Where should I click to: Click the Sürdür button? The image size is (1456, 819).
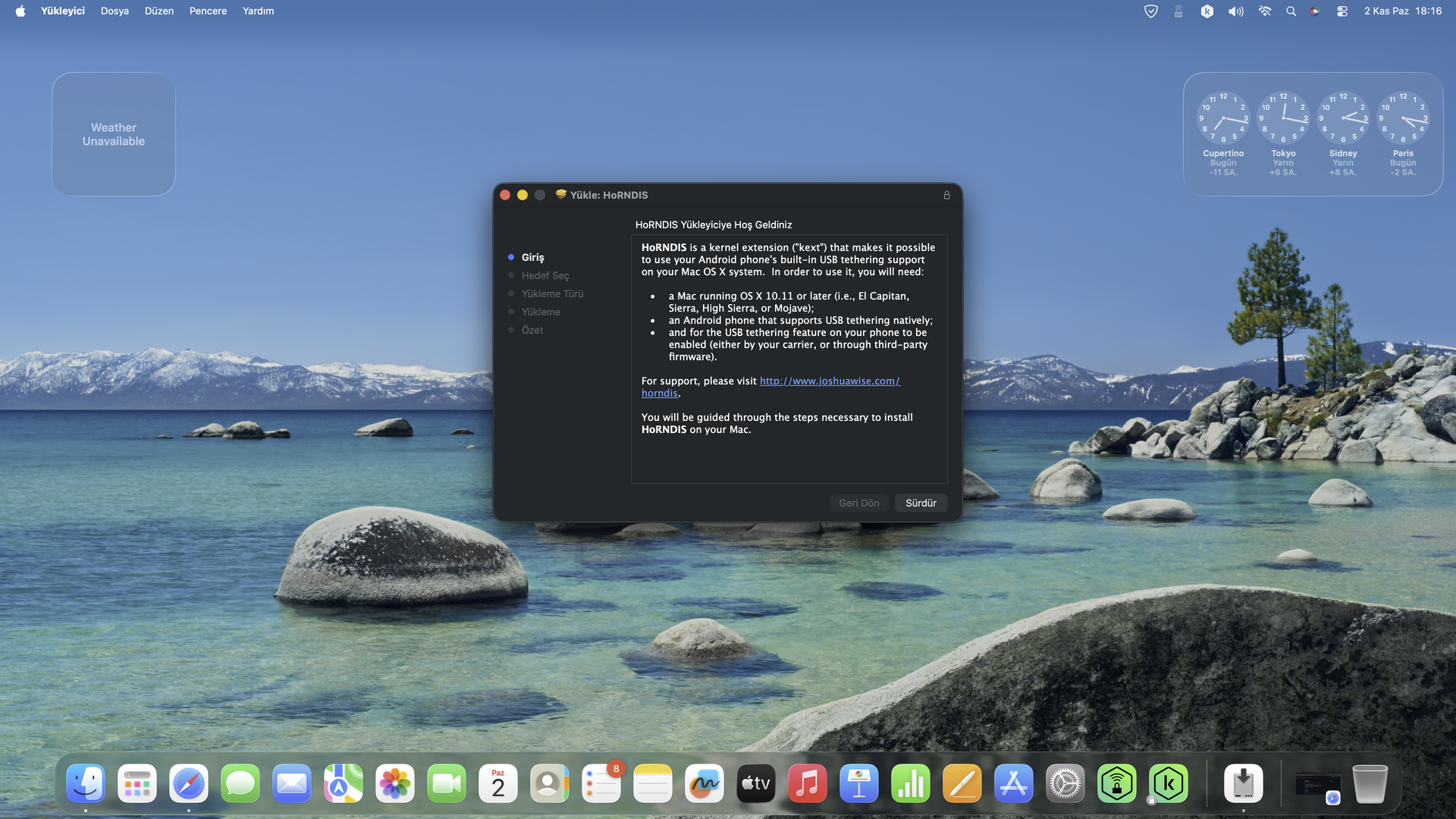[921, 503]
